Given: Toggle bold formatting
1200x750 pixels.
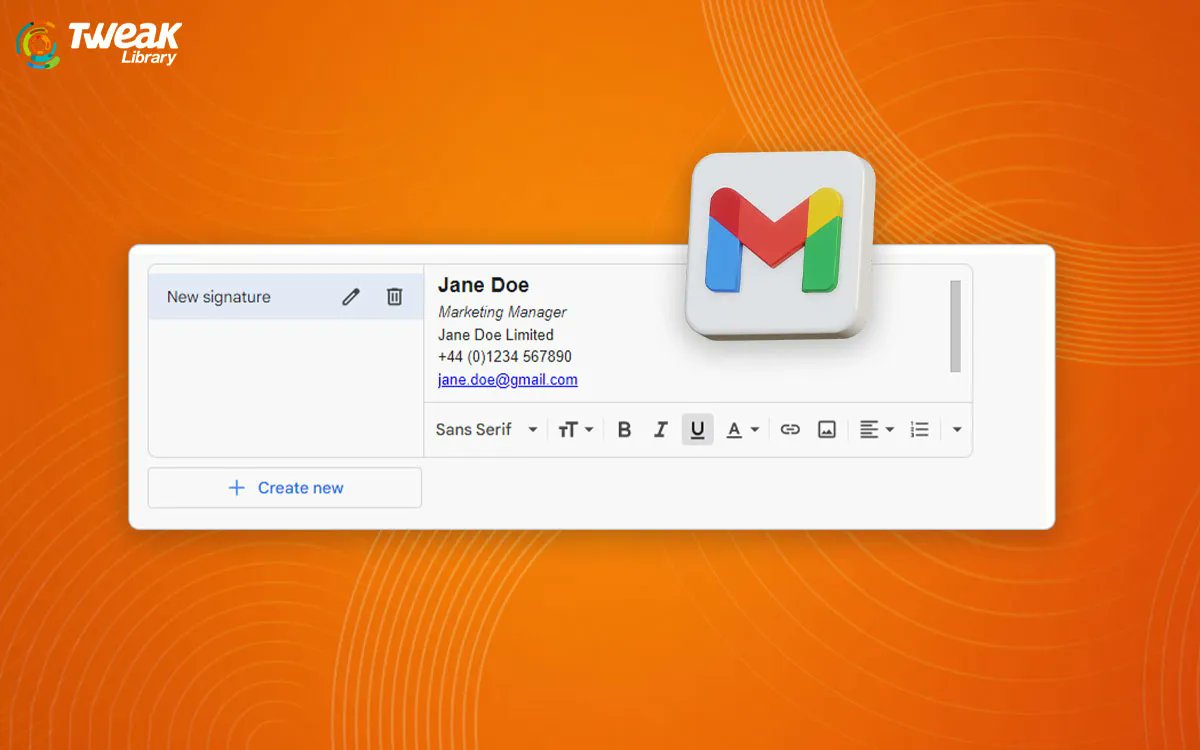Looking at the screenshot, I should click(625, 429).
